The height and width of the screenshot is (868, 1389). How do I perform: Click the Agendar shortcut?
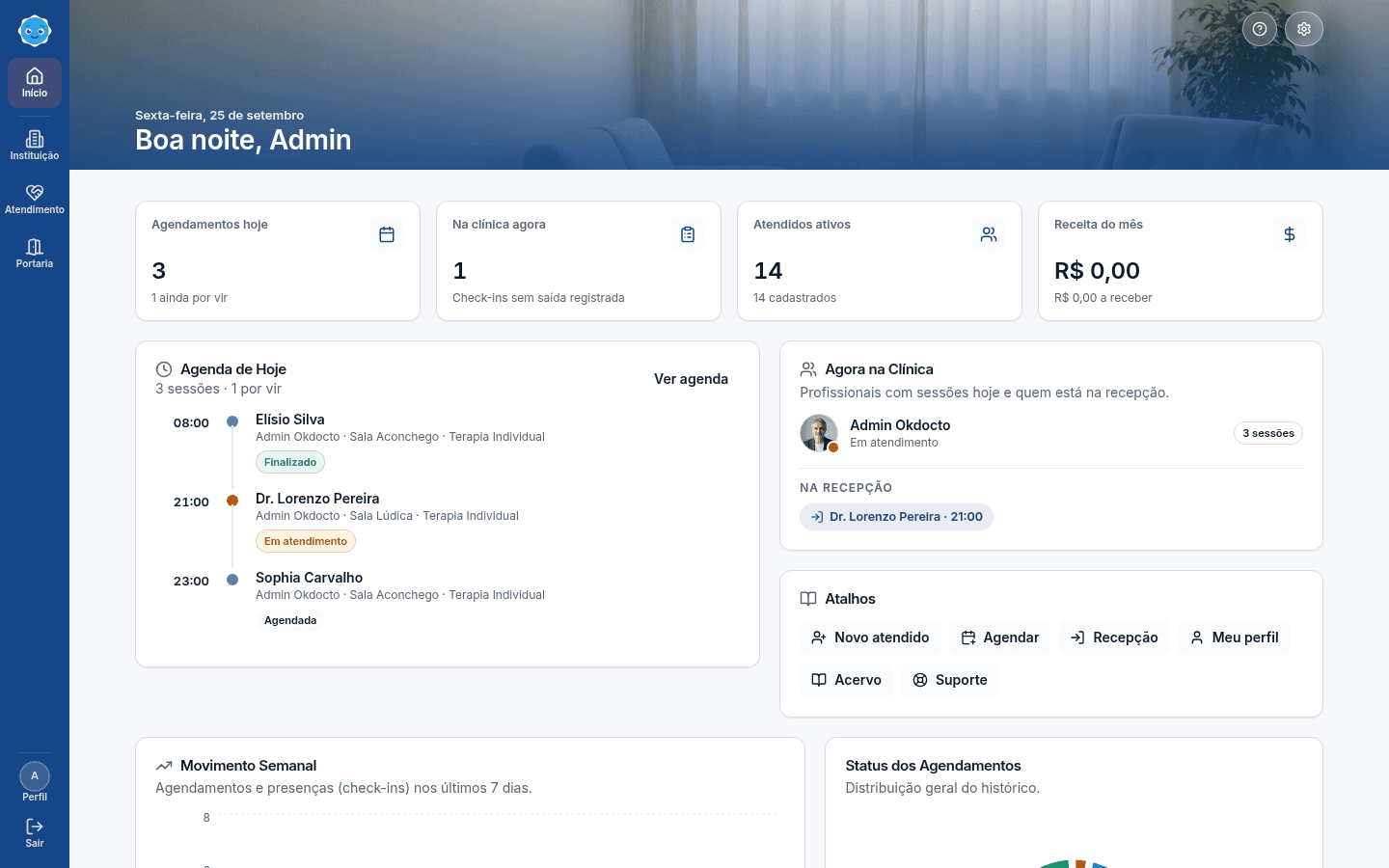coord(1000,637)
